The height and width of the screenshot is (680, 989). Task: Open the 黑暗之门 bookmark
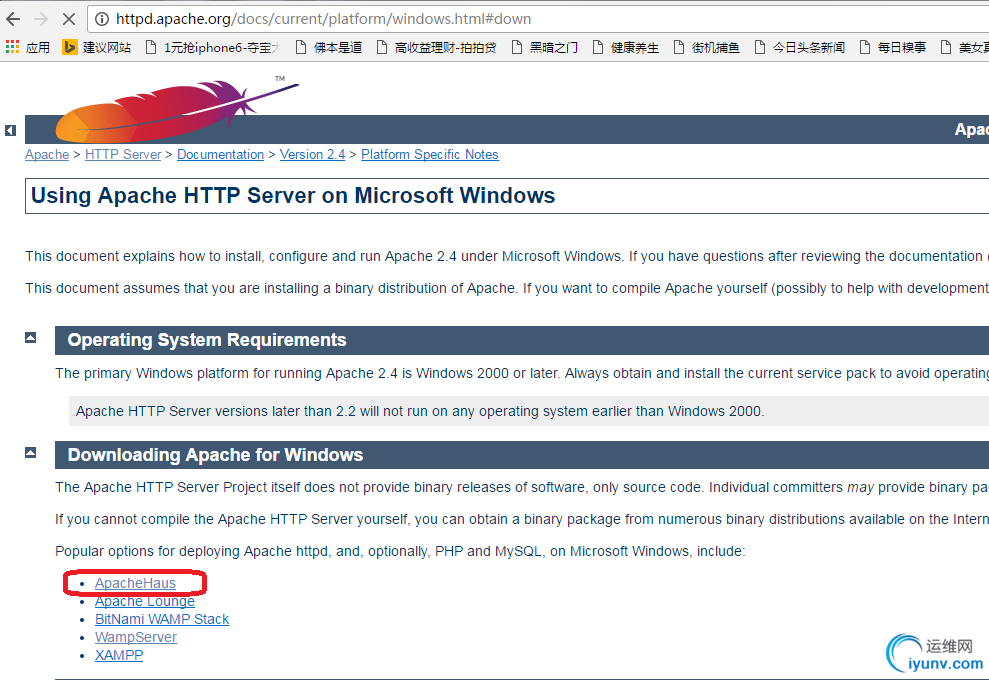click(544, 47)
